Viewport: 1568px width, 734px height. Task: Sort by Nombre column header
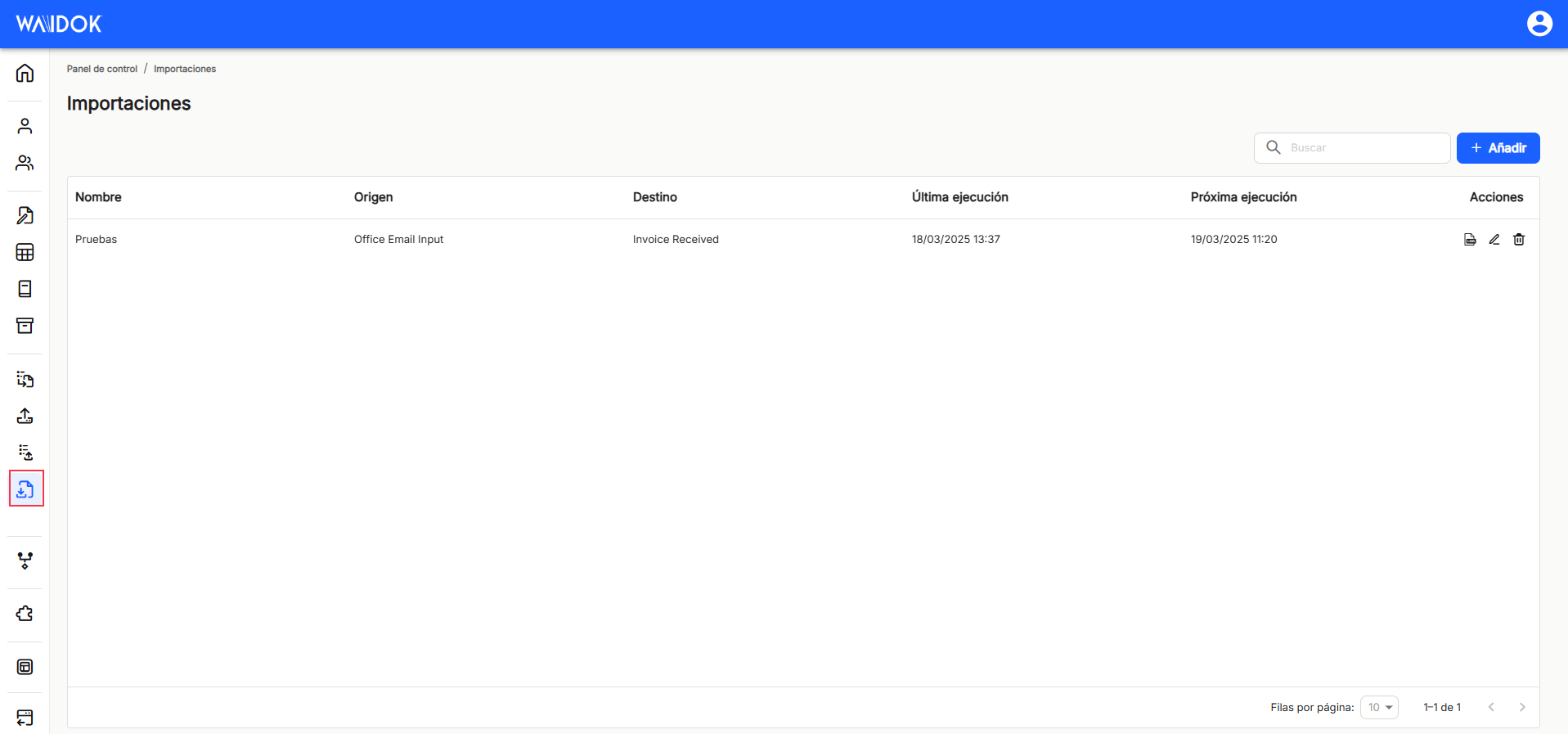98,197
